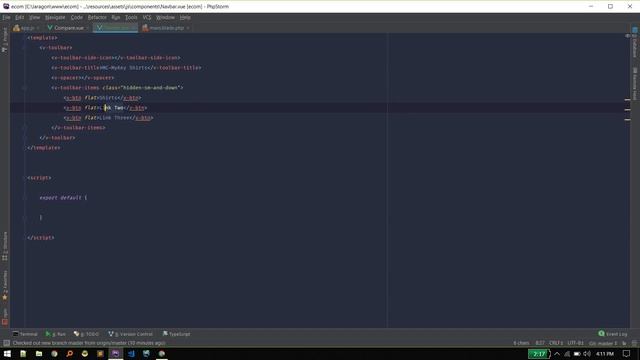The height and width of the screenshot is (360, 640).
Task: Open the Windows notification center
Action: pos(627,354)
